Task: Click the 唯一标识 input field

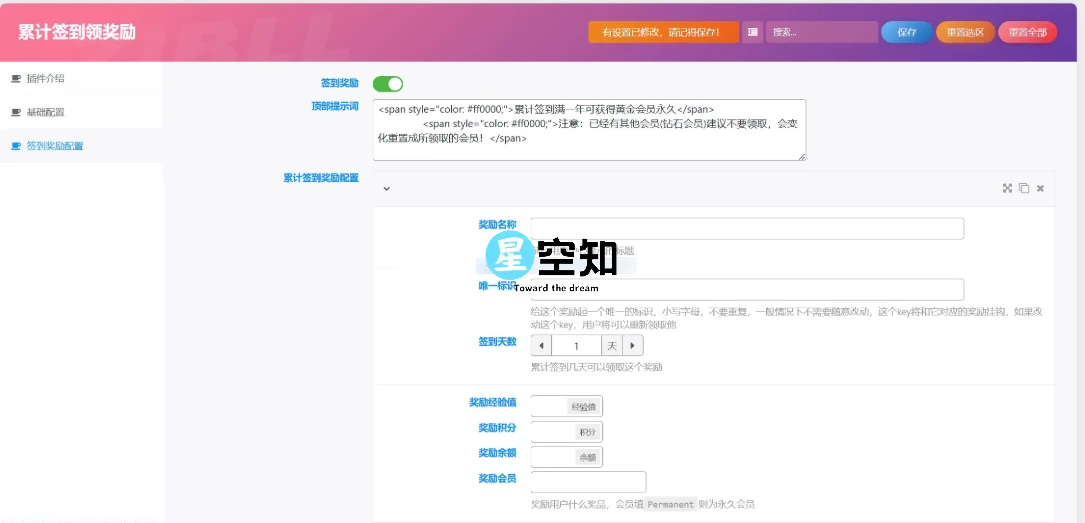Action: (x=747, y=289)
